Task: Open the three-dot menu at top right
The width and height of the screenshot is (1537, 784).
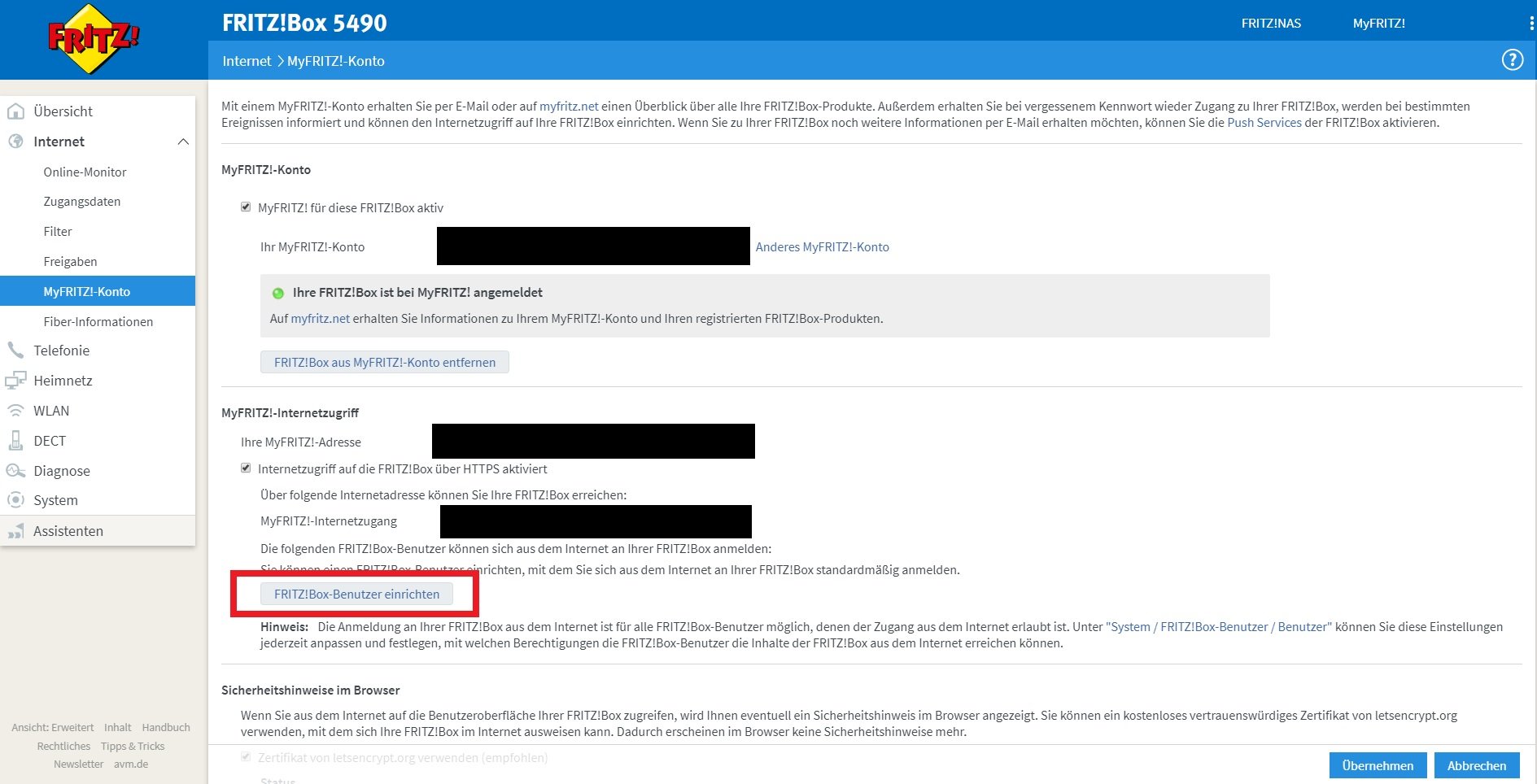Action: pyautogui.click(x=1531, y=24)
